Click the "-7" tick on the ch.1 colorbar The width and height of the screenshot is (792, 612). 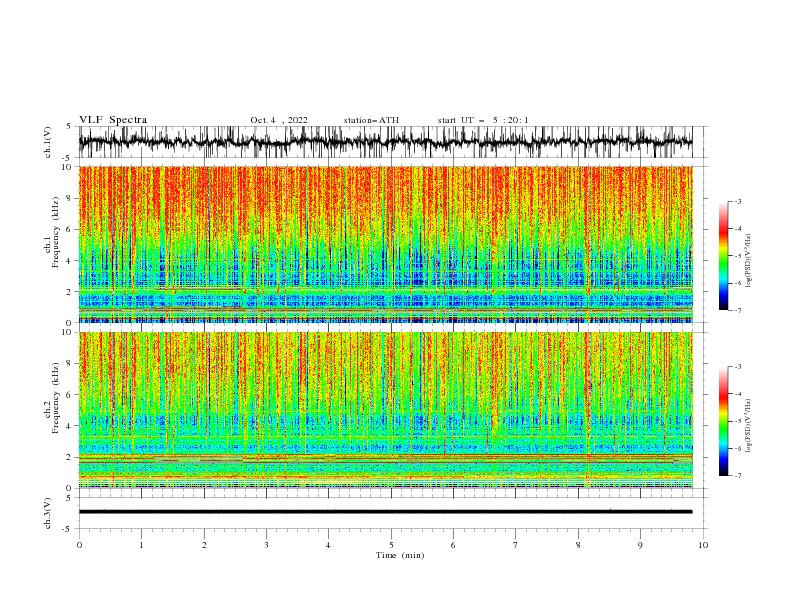tap(737, 310)
